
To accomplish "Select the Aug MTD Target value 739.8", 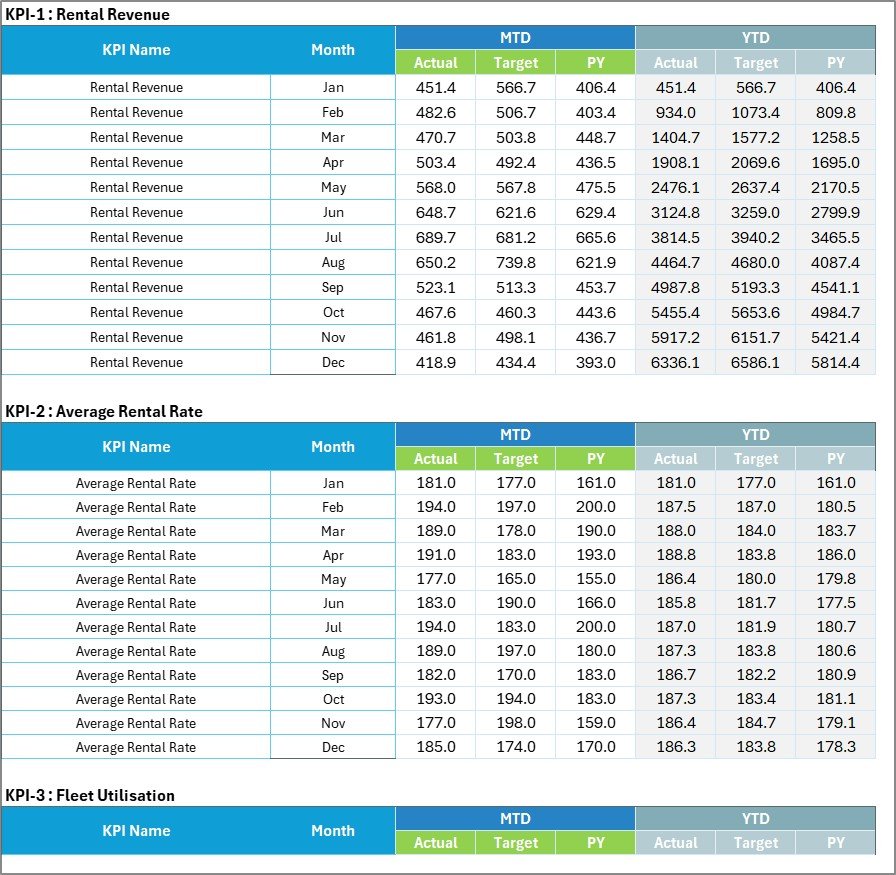I will click(515, 263).
